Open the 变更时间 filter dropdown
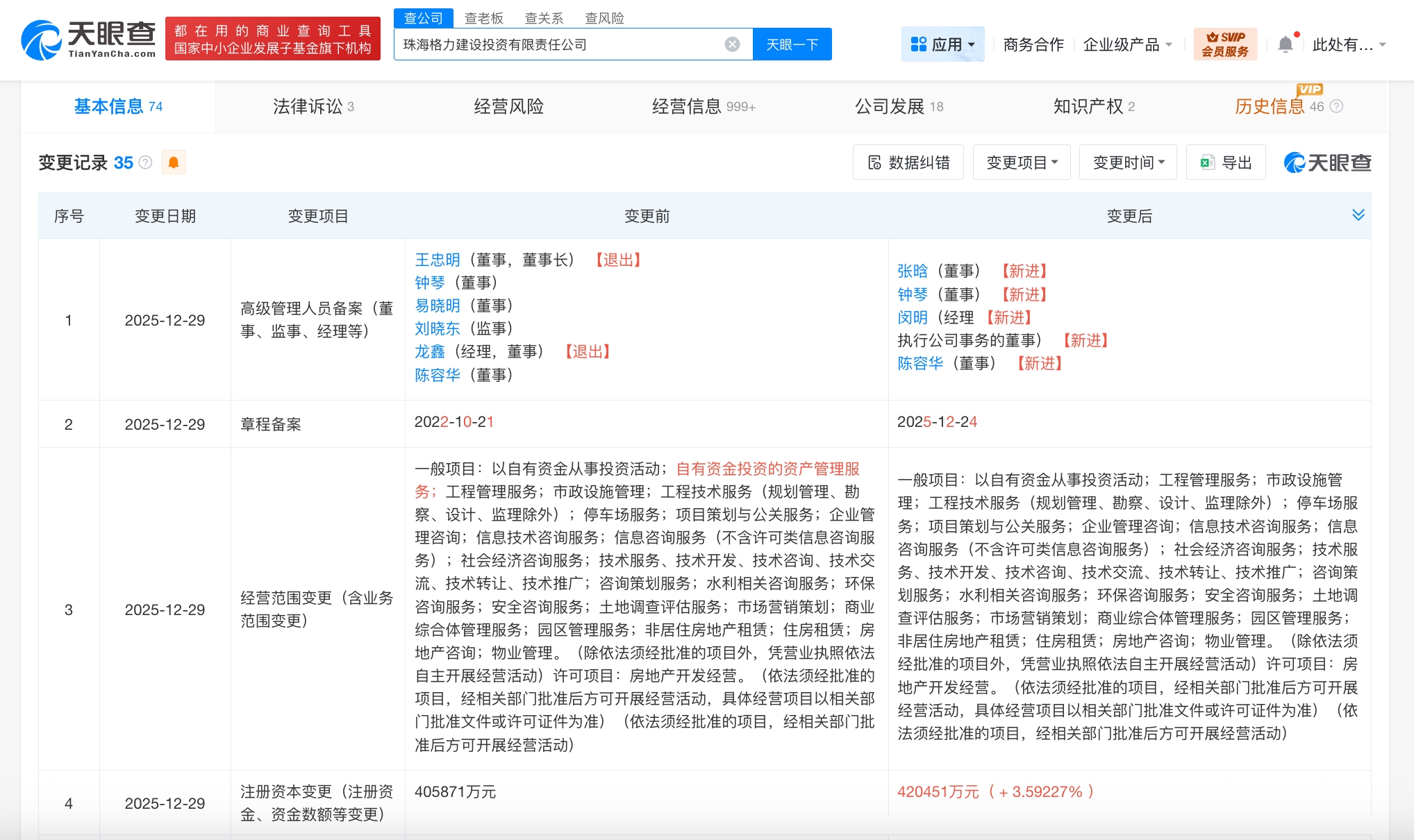 (1128, 162)
